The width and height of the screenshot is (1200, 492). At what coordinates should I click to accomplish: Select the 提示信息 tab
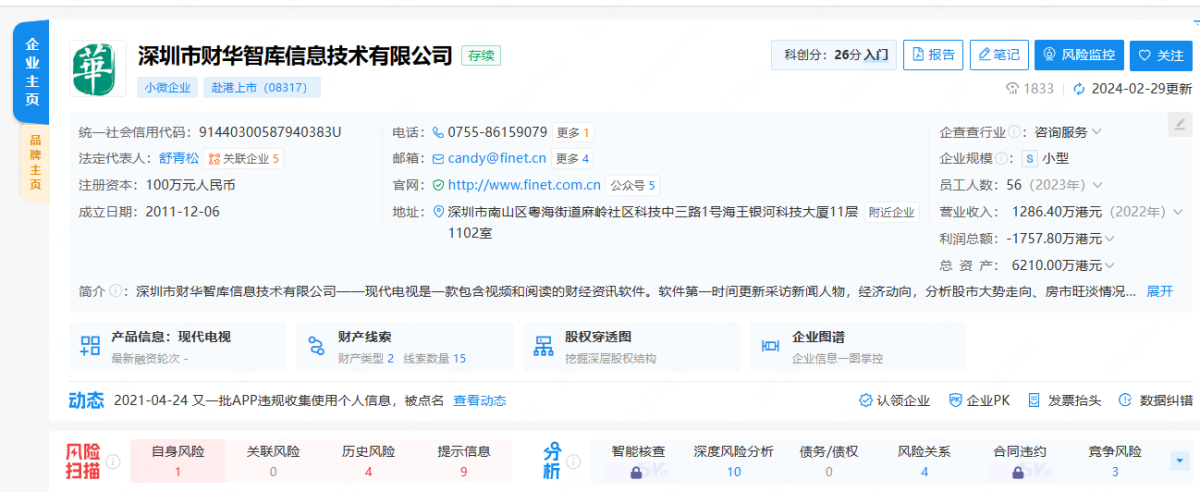pos(464,461)
